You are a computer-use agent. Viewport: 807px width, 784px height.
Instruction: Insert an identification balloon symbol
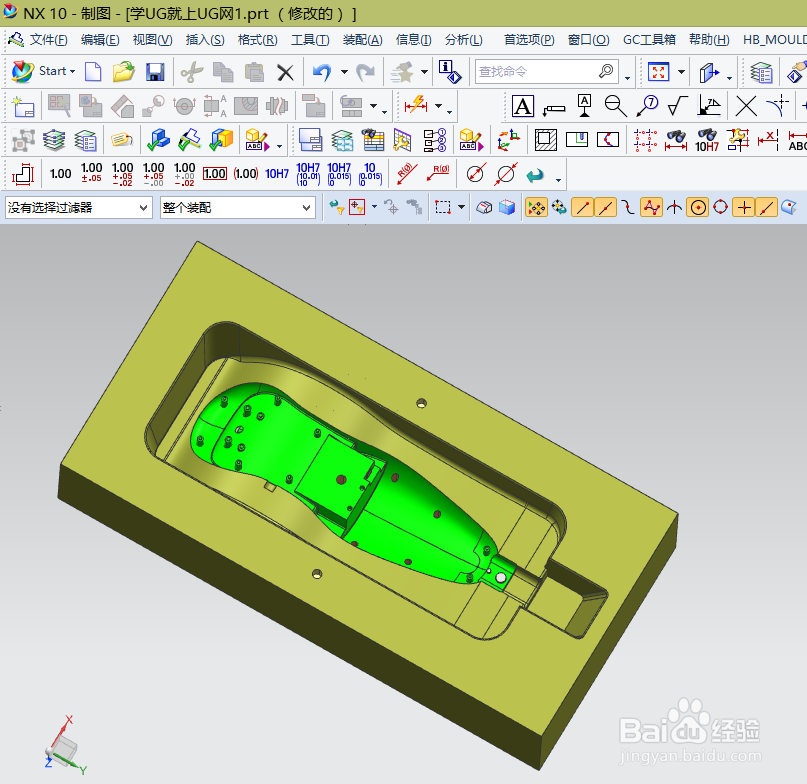[x=647, y=106]
